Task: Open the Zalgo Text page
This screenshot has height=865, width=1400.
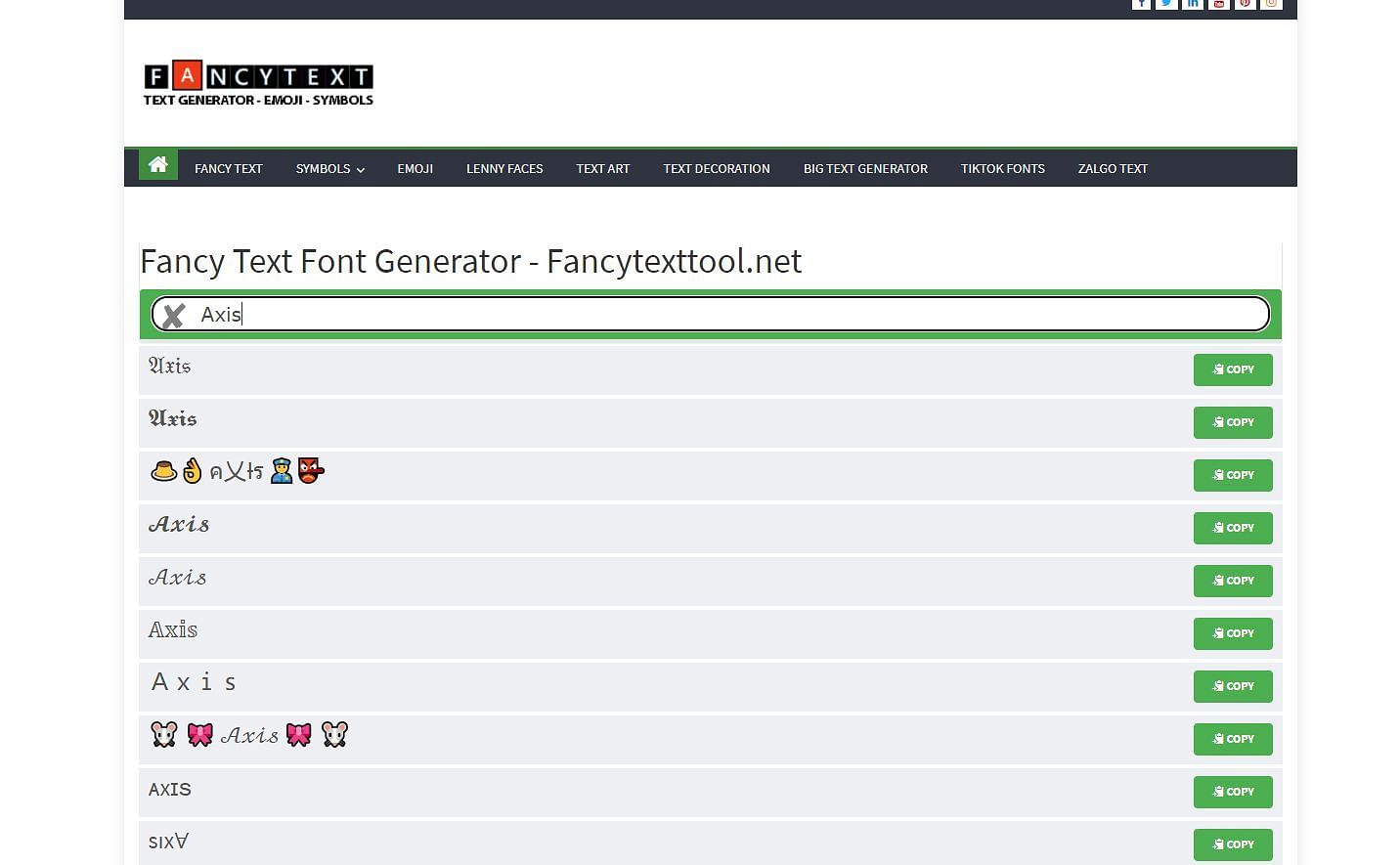Action: (1113, 169)
